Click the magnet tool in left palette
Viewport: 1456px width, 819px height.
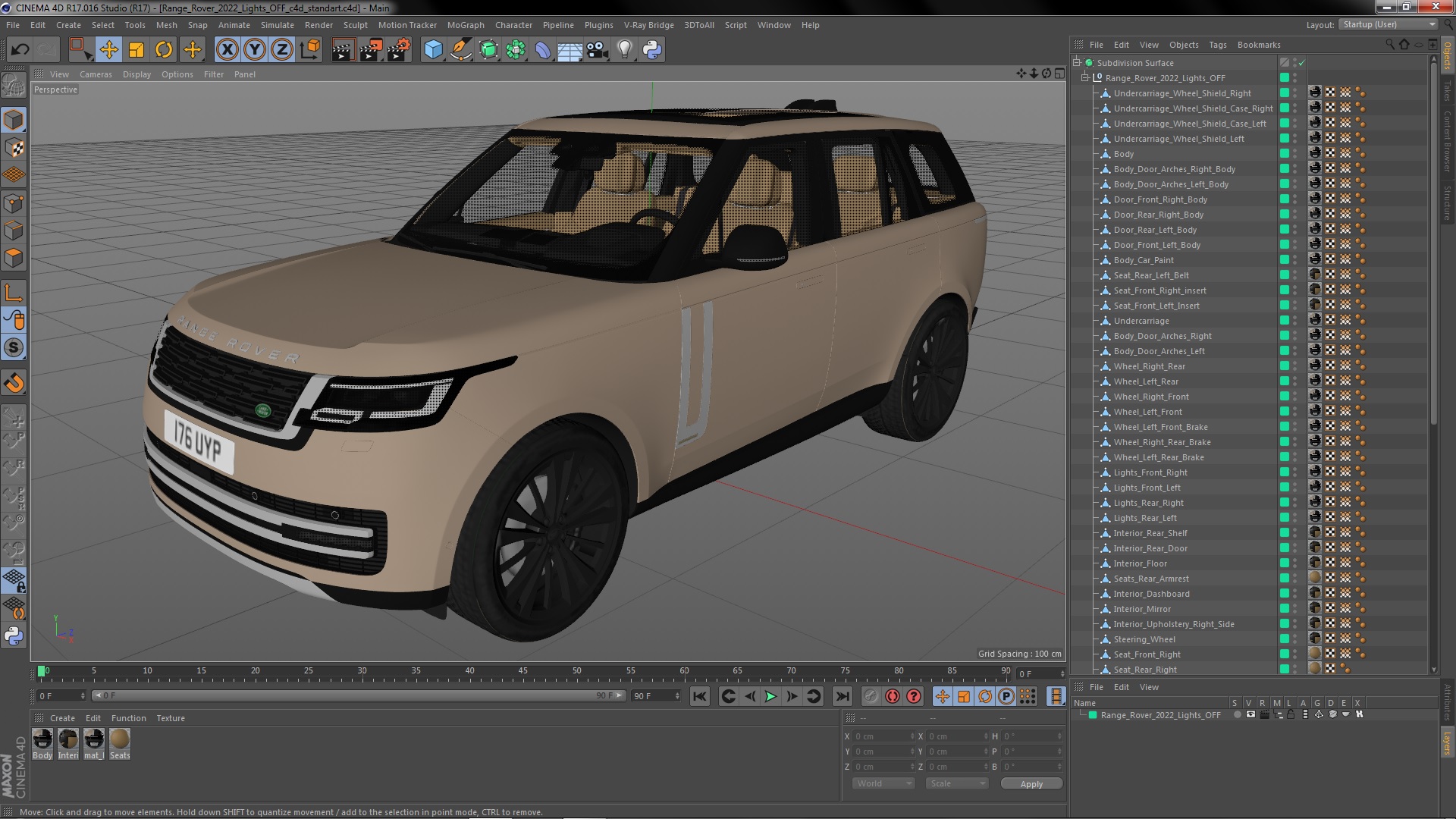pos(14,383)
